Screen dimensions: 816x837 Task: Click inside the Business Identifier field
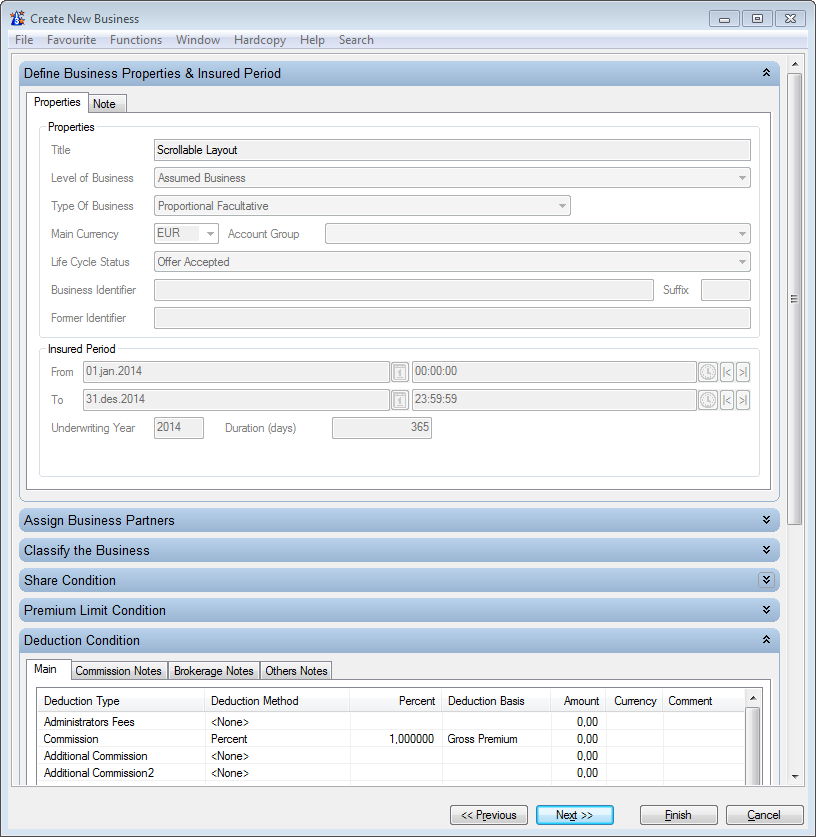coord(400,289)
